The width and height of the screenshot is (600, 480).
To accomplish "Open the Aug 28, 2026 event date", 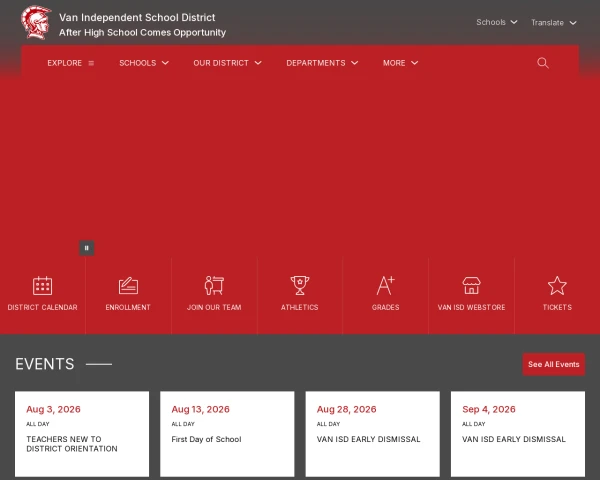I will [x=346, y=409].
